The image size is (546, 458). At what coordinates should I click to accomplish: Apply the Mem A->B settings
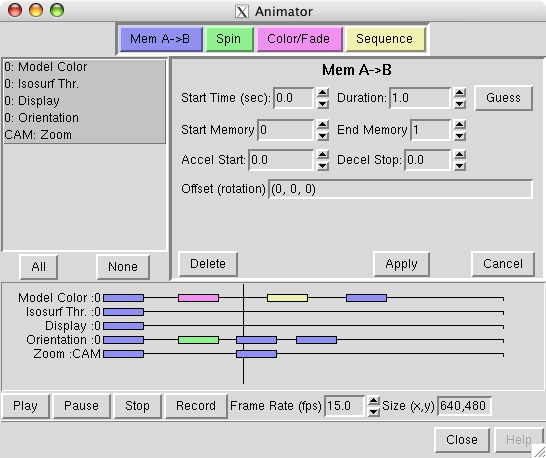tap(401, 264)
